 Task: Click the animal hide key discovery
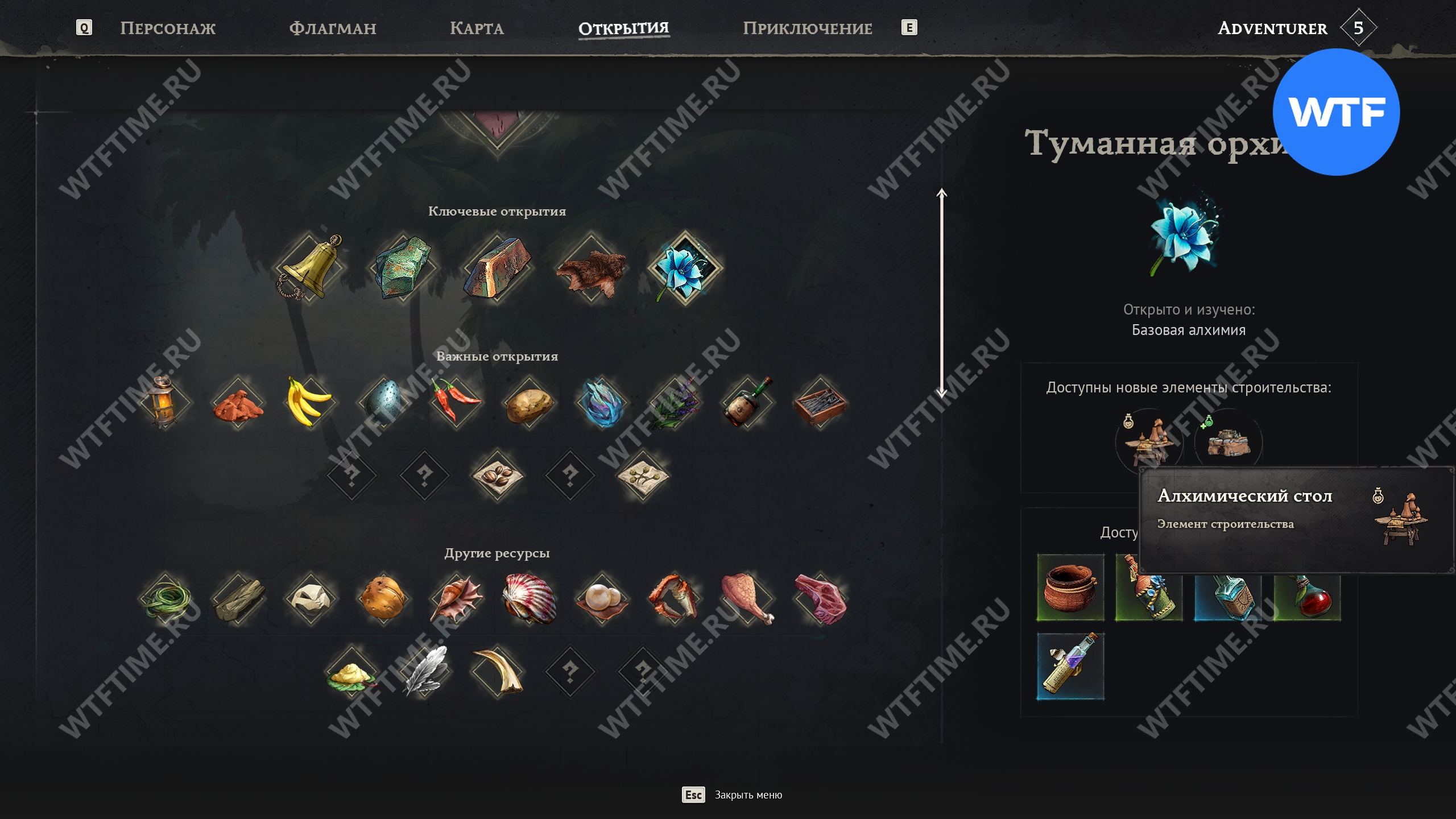[x=591, y=267]
